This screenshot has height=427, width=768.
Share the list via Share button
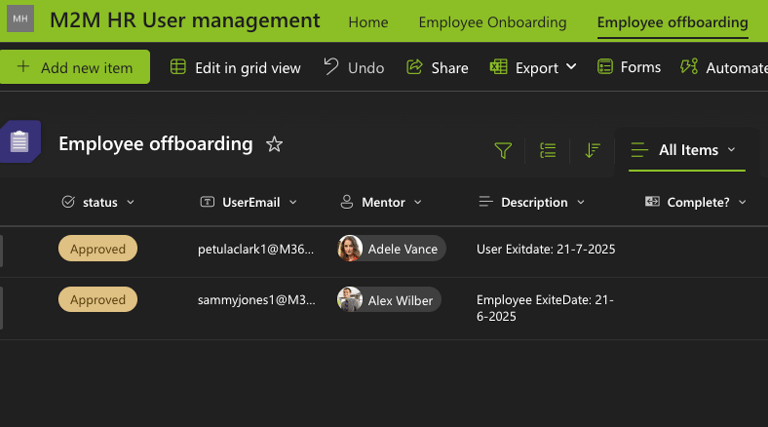click(437, 67)
